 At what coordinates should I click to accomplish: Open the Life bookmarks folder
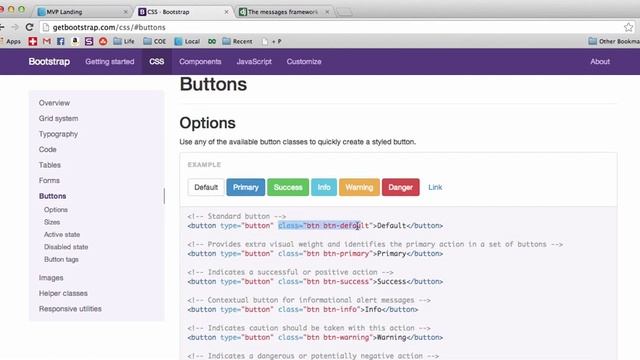(x=124, y=41)
